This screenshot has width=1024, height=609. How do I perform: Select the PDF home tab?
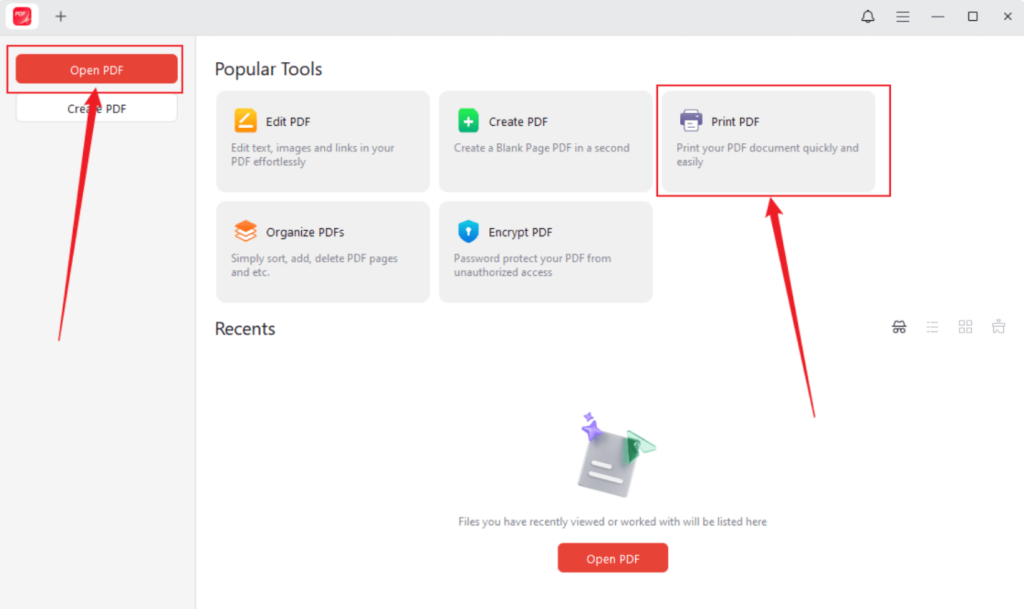(x=22, y=16)
